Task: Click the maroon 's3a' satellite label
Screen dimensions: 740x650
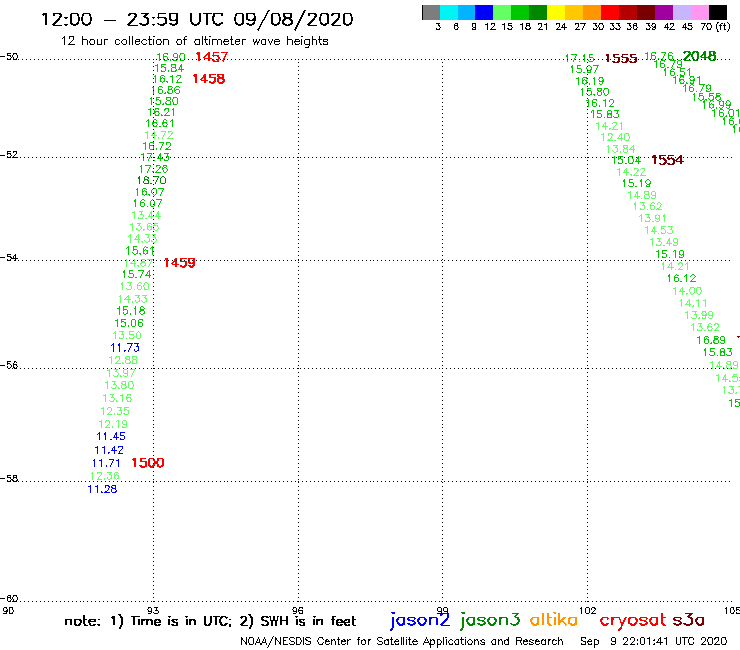Action: pos(688,620)
